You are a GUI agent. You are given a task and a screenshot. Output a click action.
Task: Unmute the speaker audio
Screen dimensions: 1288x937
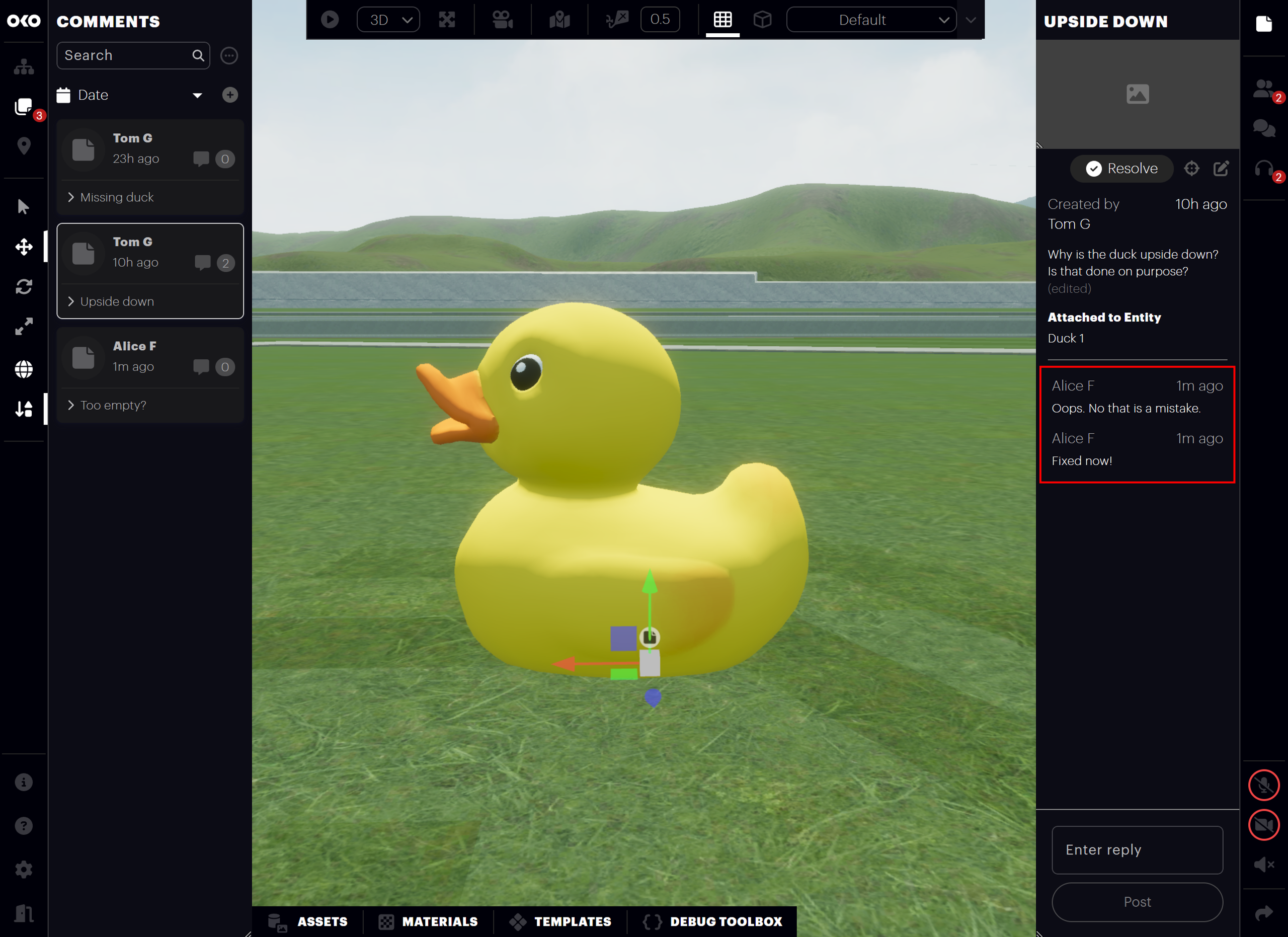1264,865
